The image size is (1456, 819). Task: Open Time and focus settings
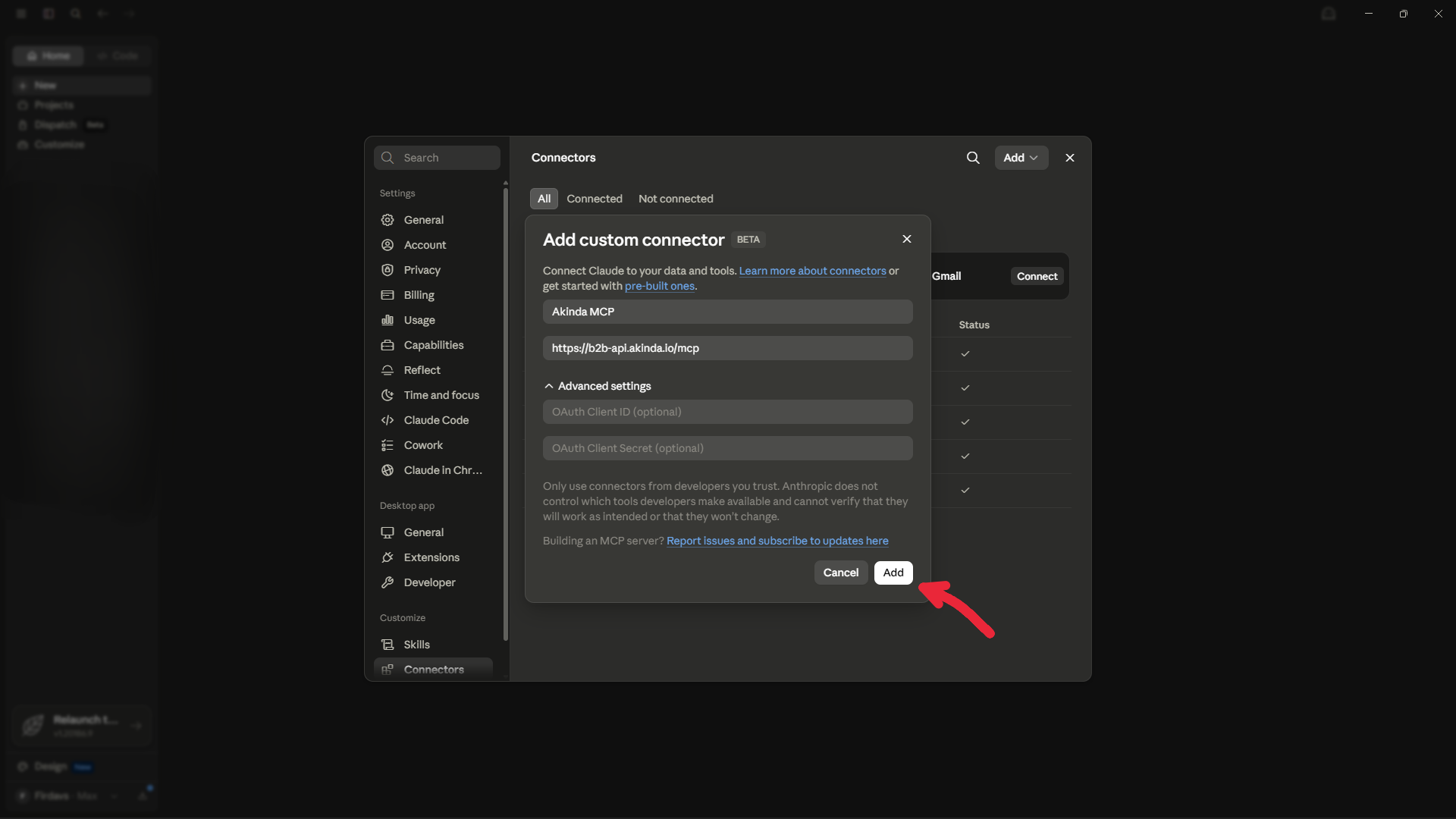[433, 395]
